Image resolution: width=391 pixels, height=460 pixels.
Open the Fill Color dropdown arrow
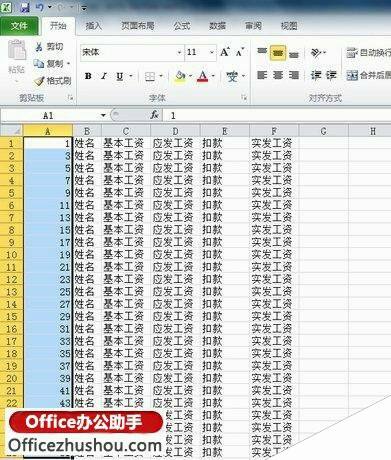[x=191, y=77]
